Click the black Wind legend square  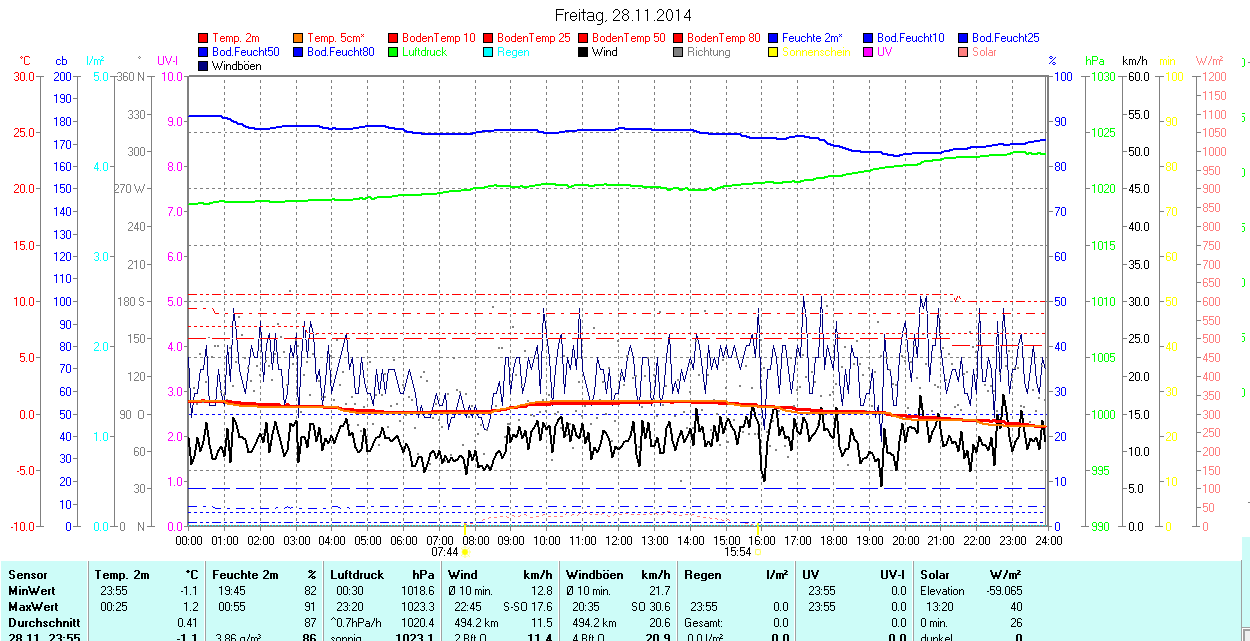pyautogui.click(x=584, y=52)
